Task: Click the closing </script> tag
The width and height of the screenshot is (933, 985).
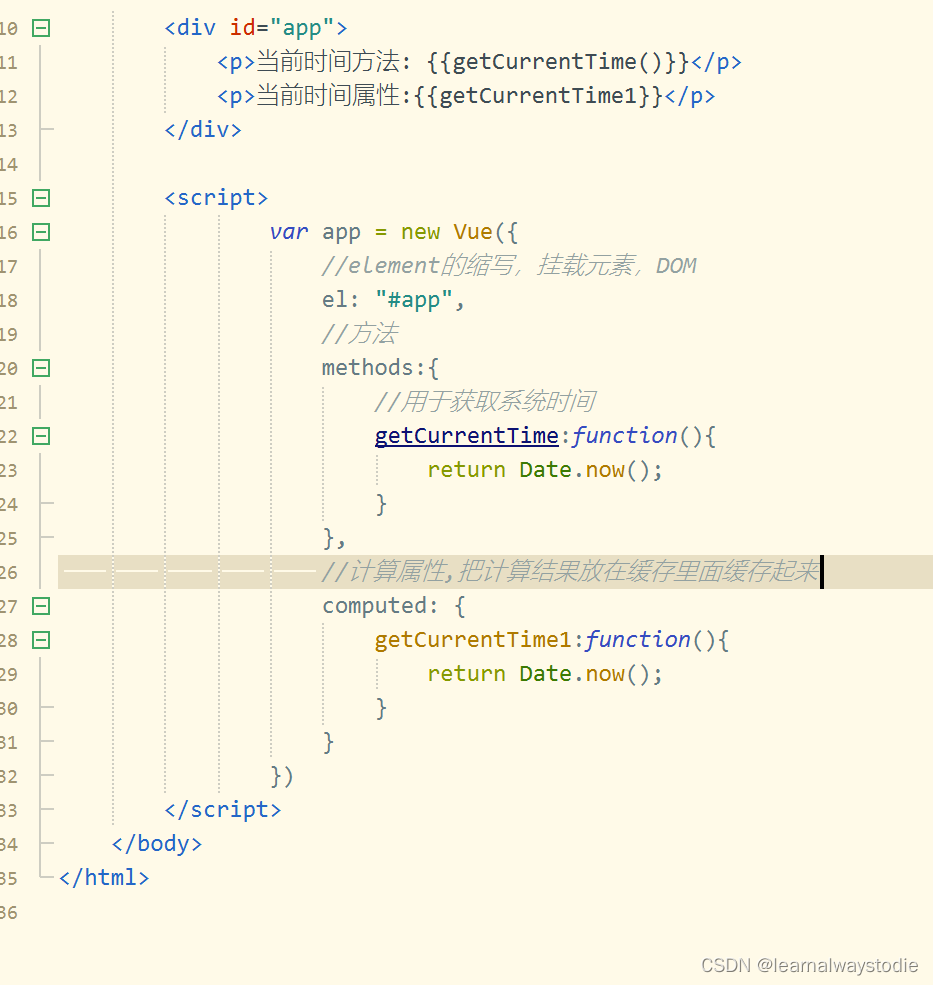Action: click(222, 810)
